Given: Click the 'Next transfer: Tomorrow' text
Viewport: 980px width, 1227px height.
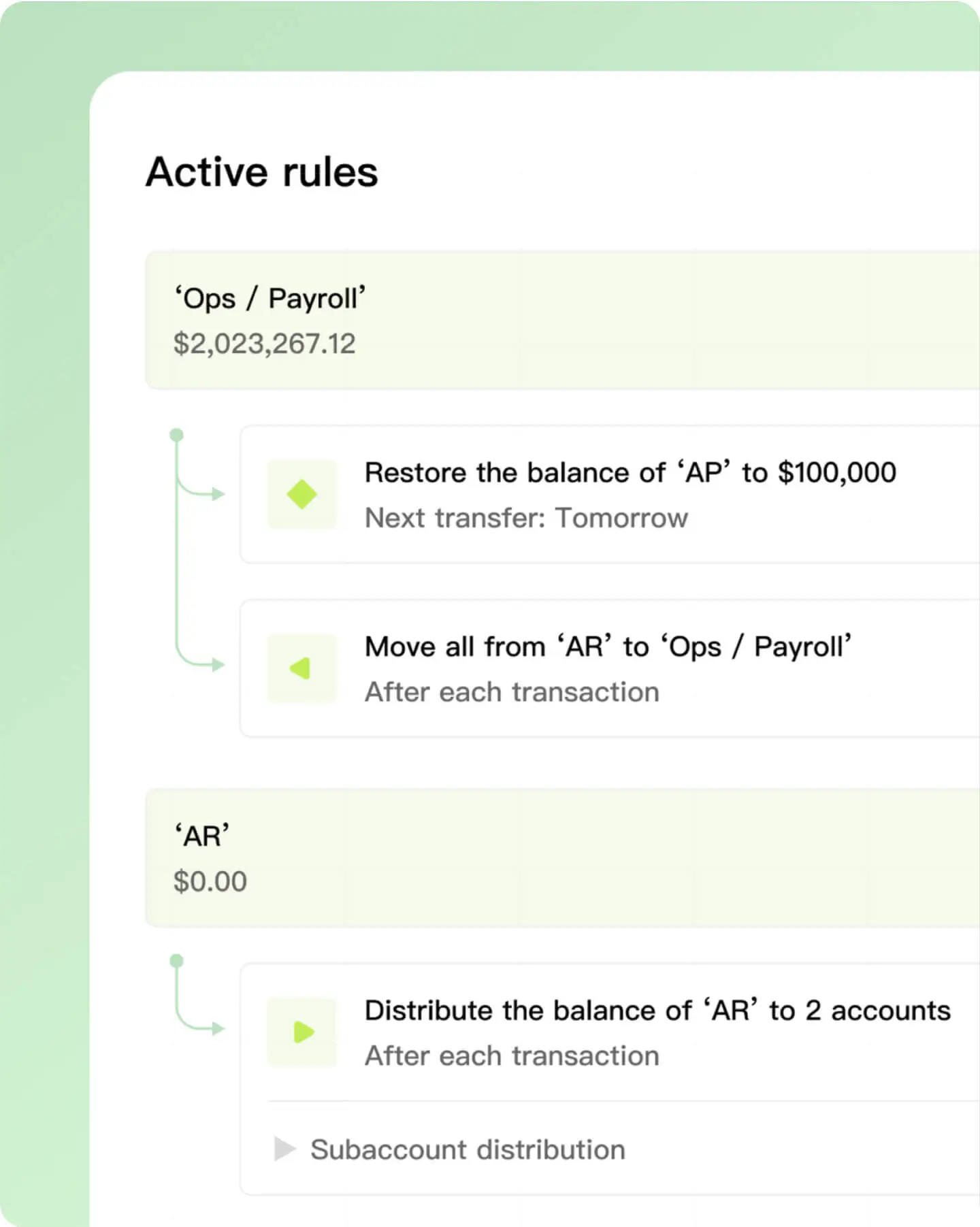Looking at the screenshot, I should click(526, 518).
